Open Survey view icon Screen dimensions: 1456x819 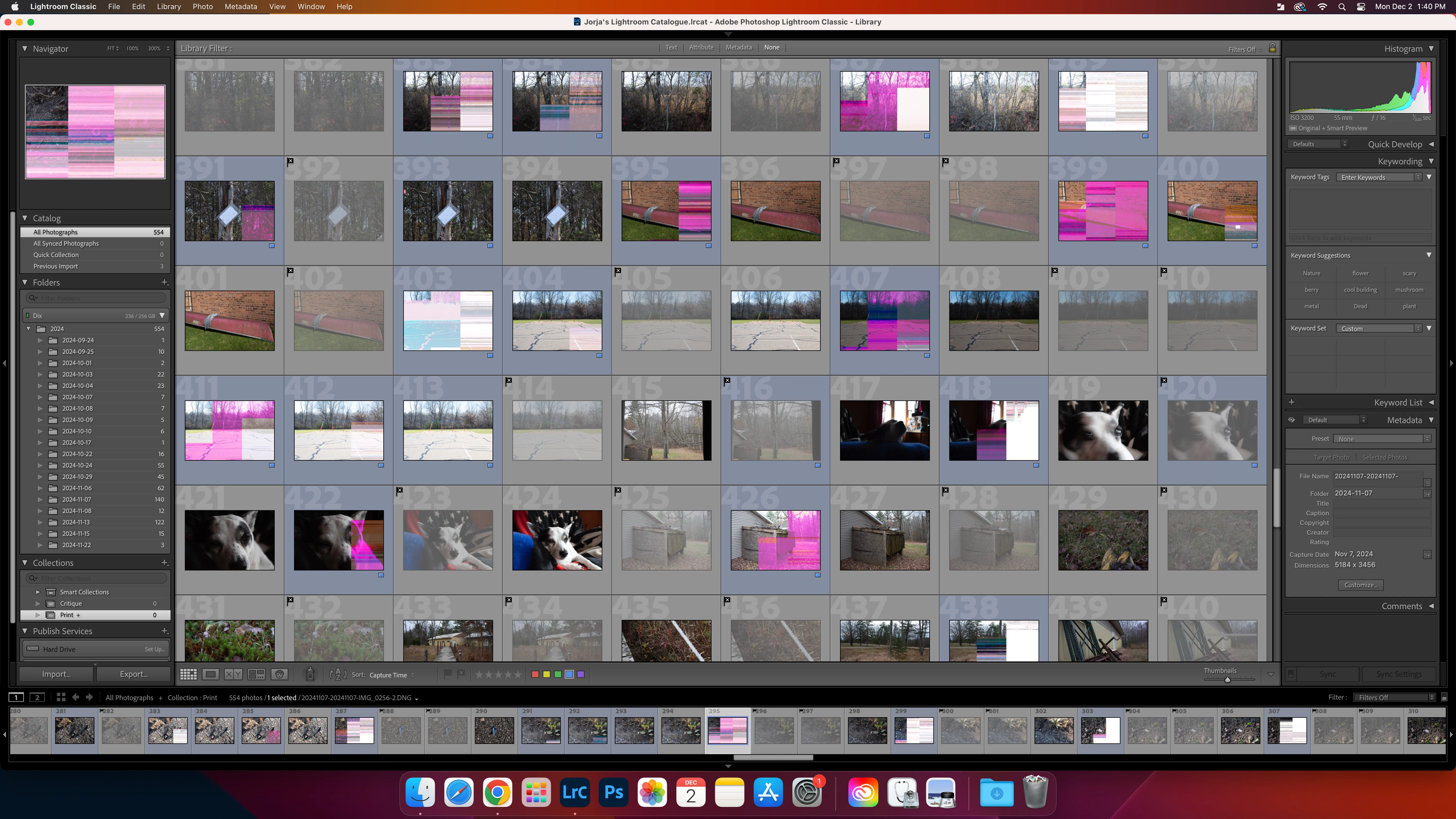tap(256, 674)
